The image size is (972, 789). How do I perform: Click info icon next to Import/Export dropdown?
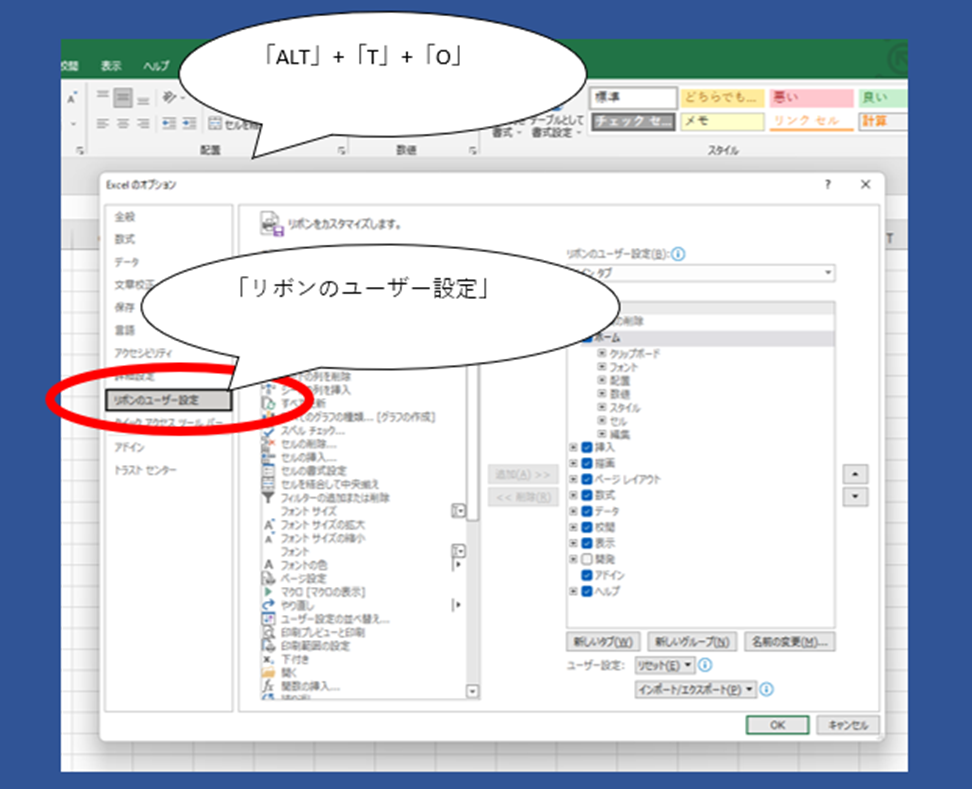pyautogui.click(x=766, y=689)
